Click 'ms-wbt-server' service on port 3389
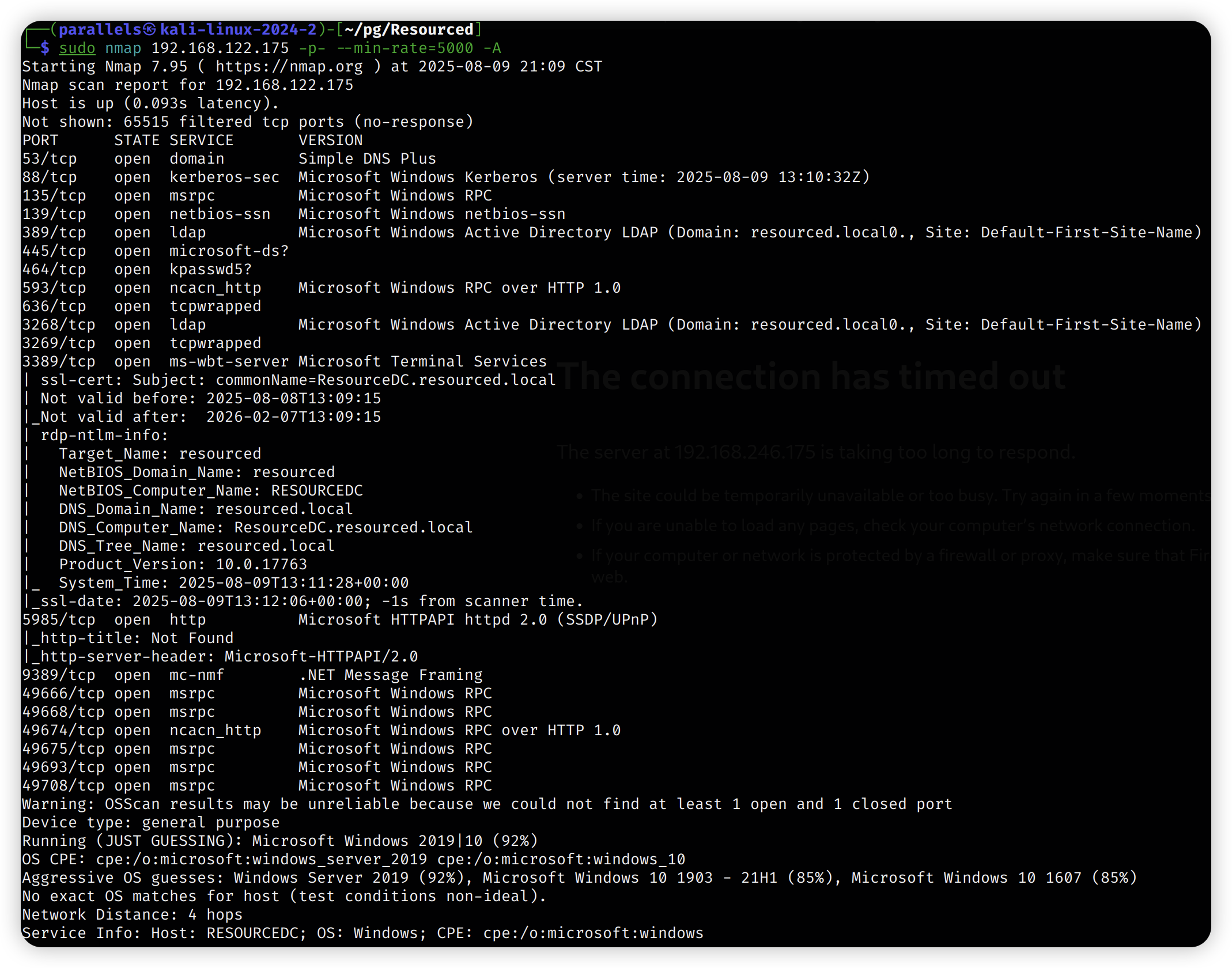 tap(229, 362)
